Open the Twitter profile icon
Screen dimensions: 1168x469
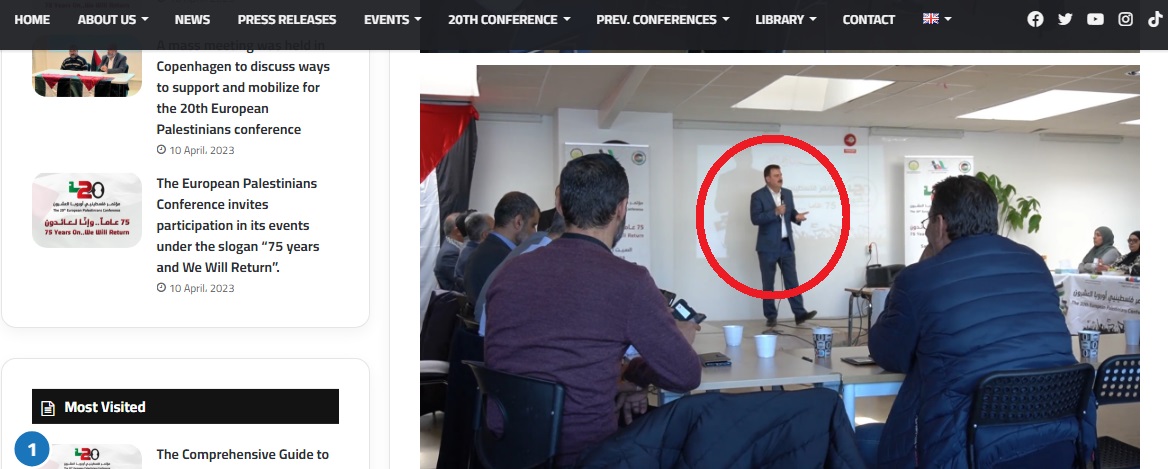[1065, 19]
